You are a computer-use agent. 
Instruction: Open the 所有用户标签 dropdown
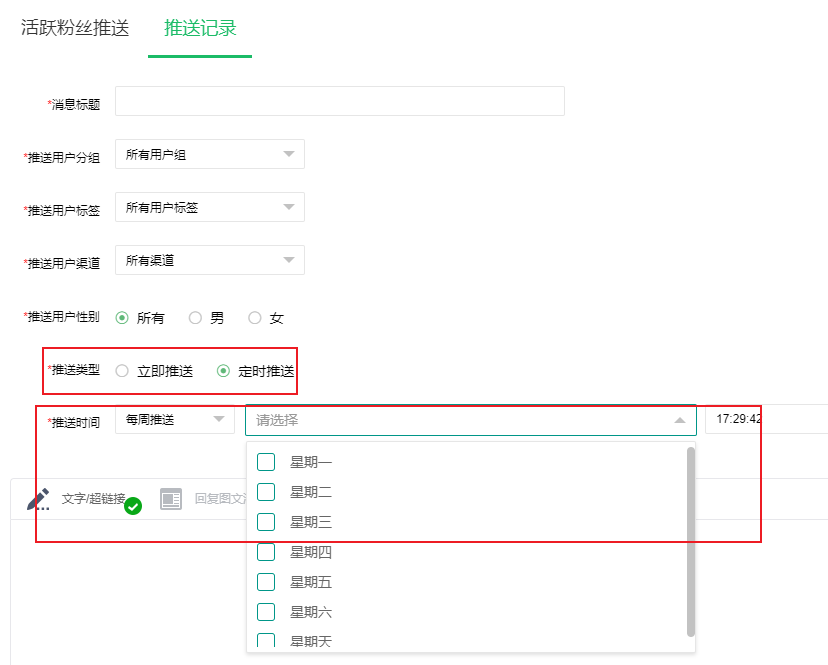point(209,207)
